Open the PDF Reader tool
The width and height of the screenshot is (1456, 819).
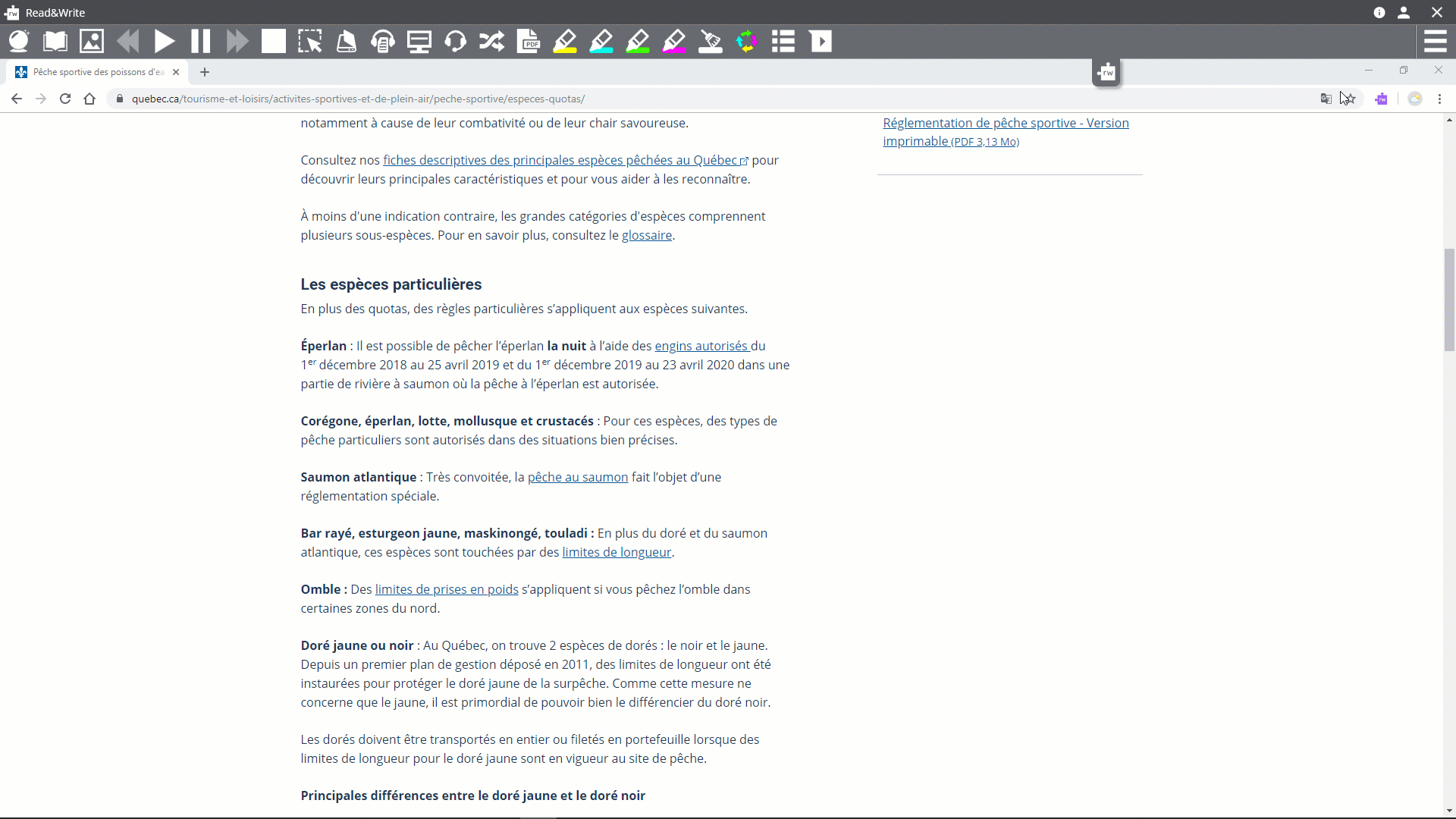click(x=529, y=42)
